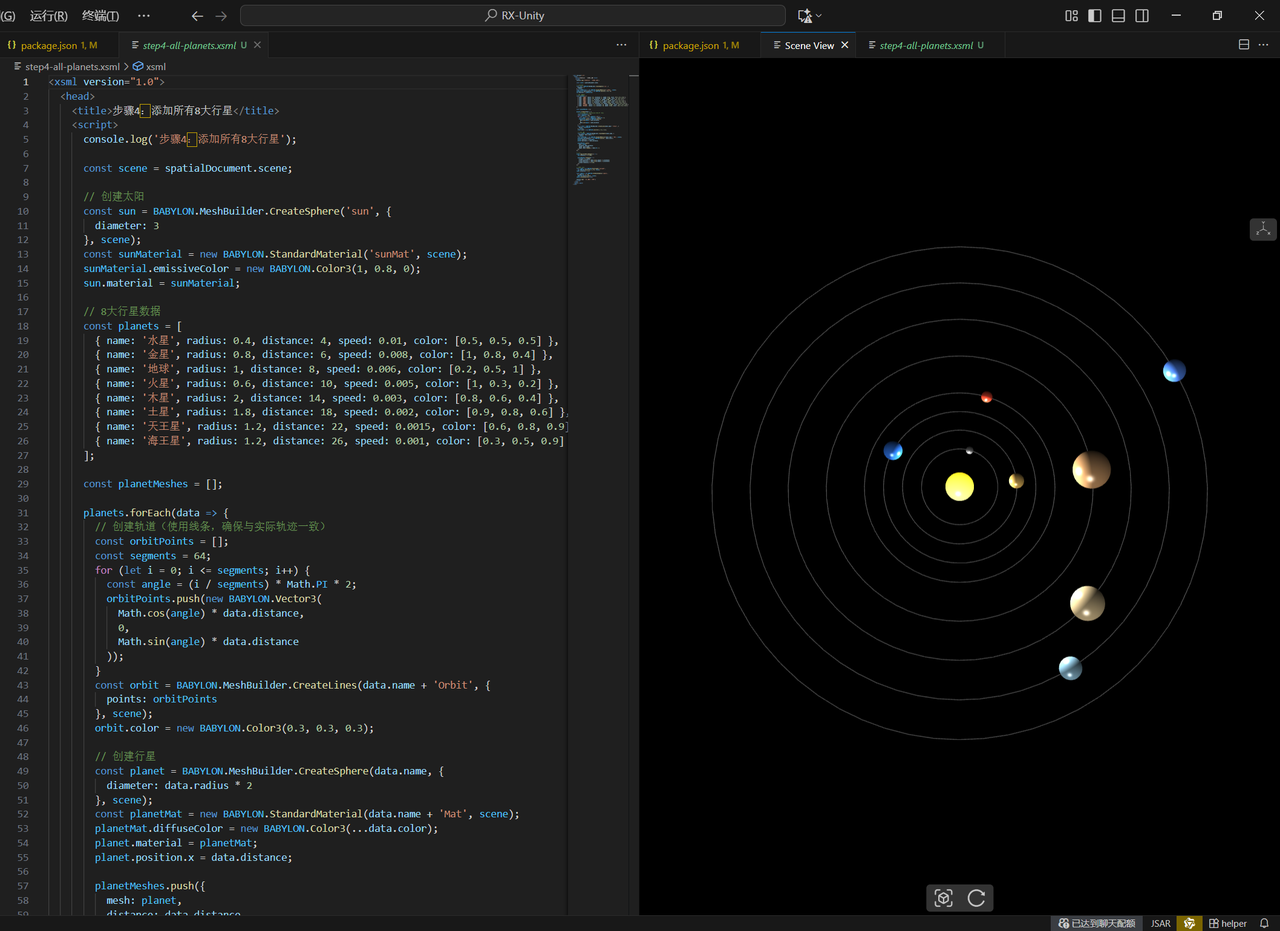Click the <title> tag line in editor
Viewport: 1280px width, 931px height.
click(175, 111)
